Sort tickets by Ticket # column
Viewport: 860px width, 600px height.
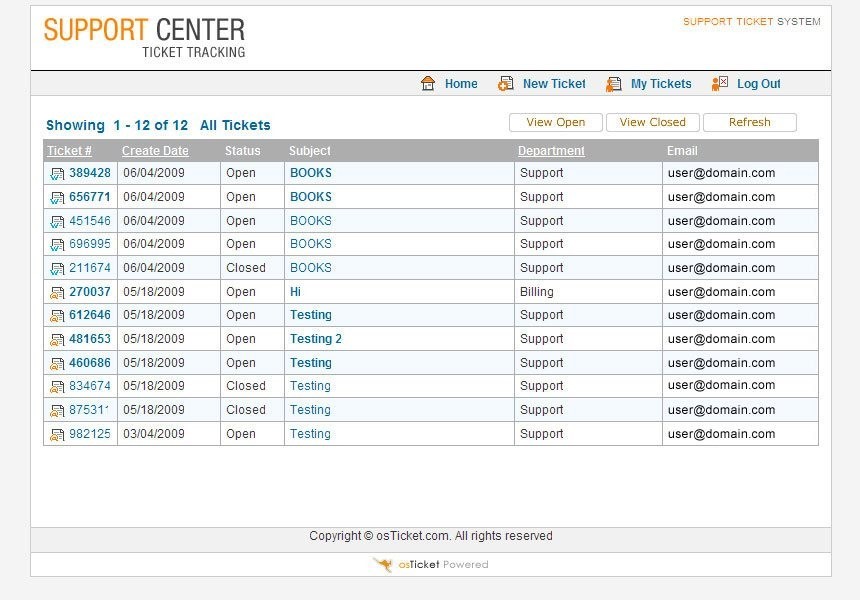tap(69, 150)
